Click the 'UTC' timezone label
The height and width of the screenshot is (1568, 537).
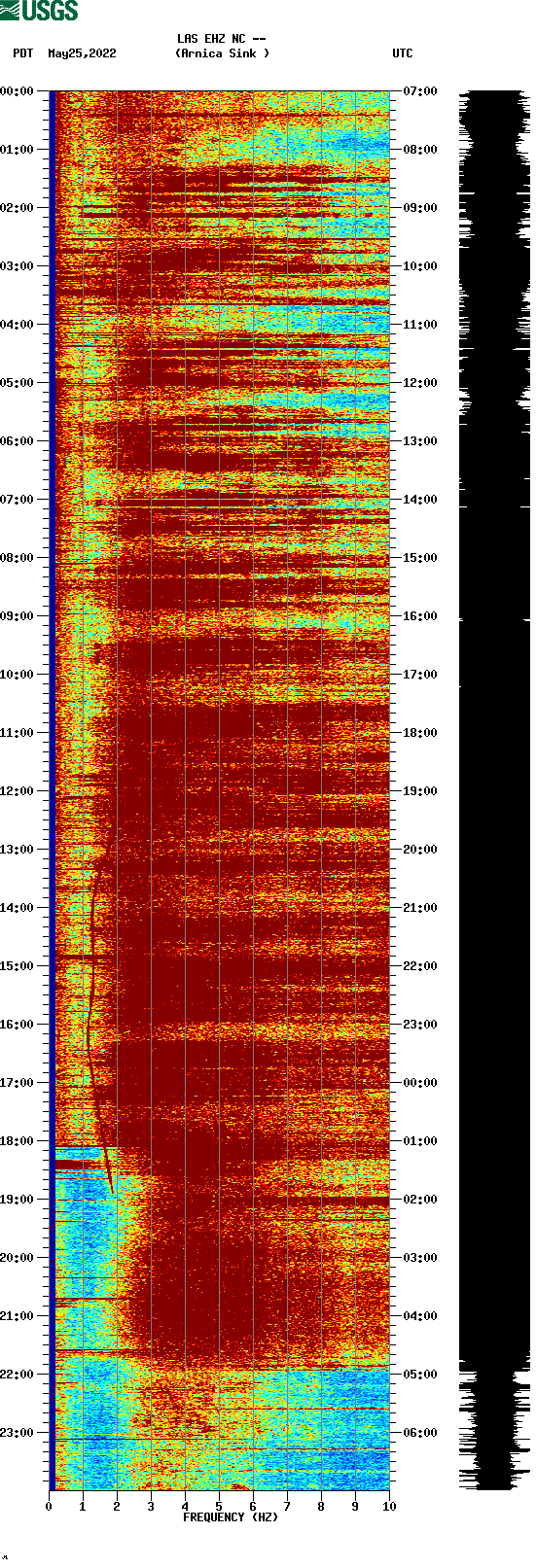(403, 53)
